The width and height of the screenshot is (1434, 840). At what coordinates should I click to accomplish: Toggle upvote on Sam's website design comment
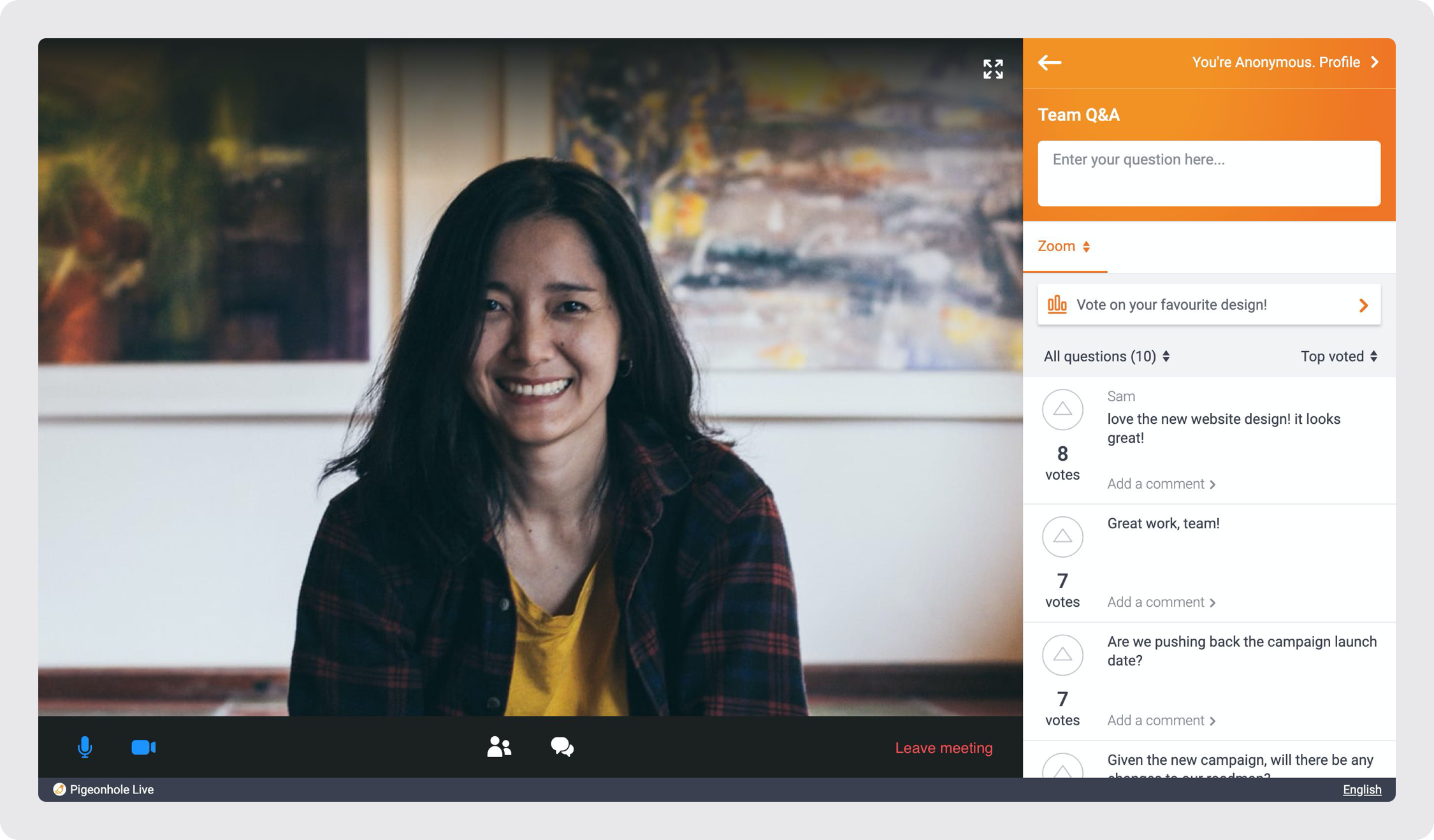[x=1062, y=409]
